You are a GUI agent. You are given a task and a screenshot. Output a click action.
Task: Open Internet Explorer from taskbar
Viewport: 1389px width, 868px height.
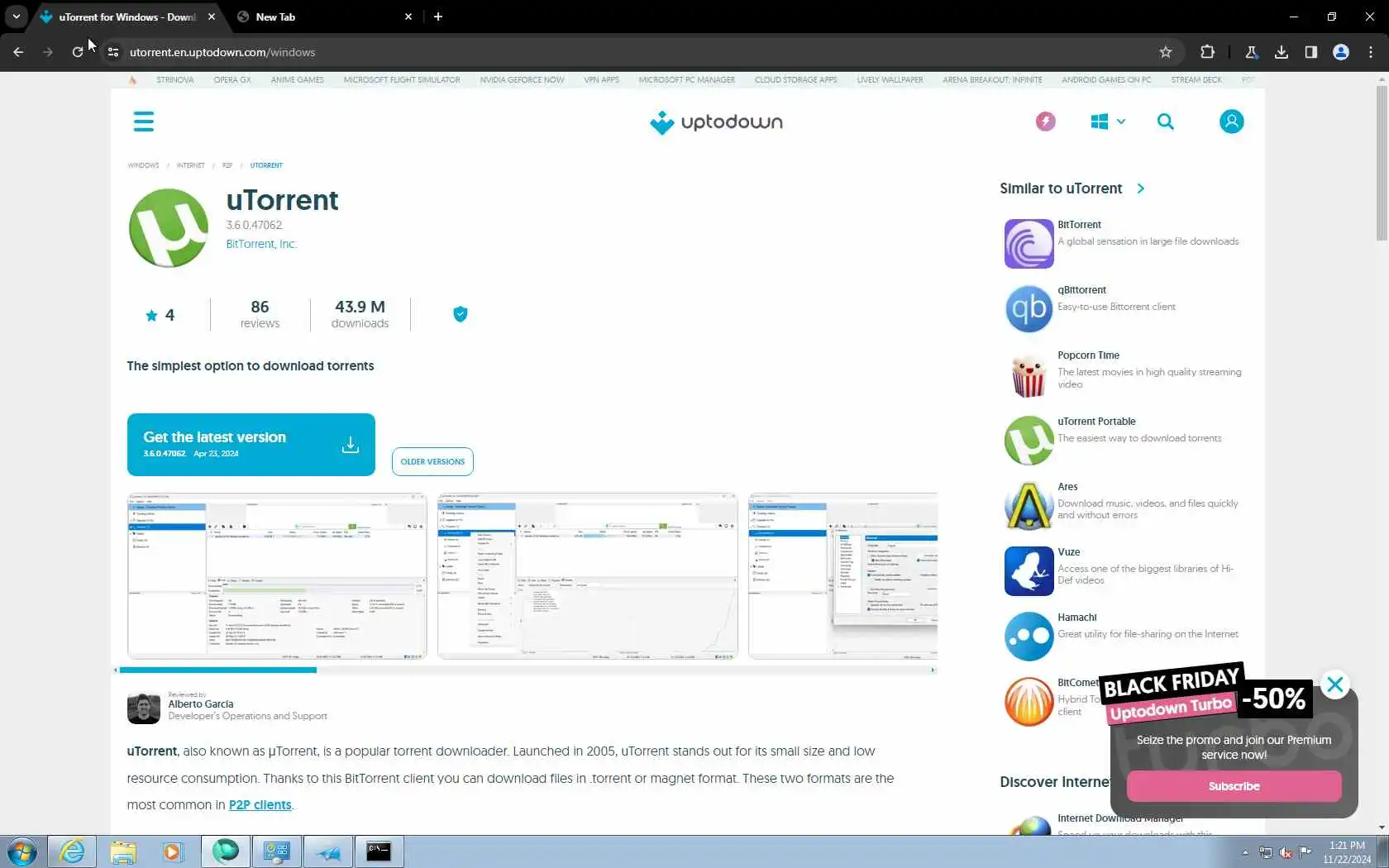click(x=72, y=851)
